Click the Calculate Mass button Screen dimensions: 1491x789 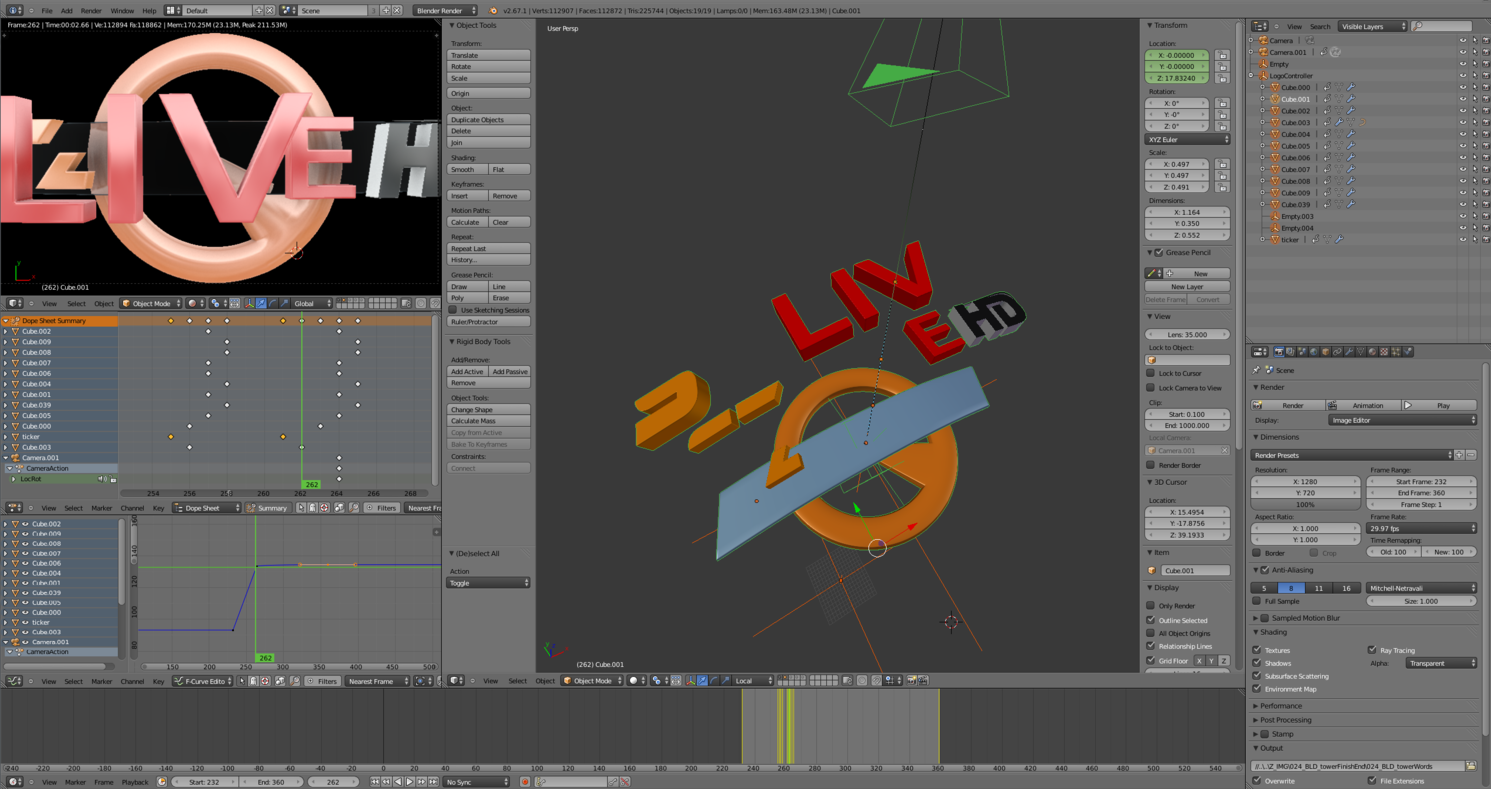click(x=488, y=421)
